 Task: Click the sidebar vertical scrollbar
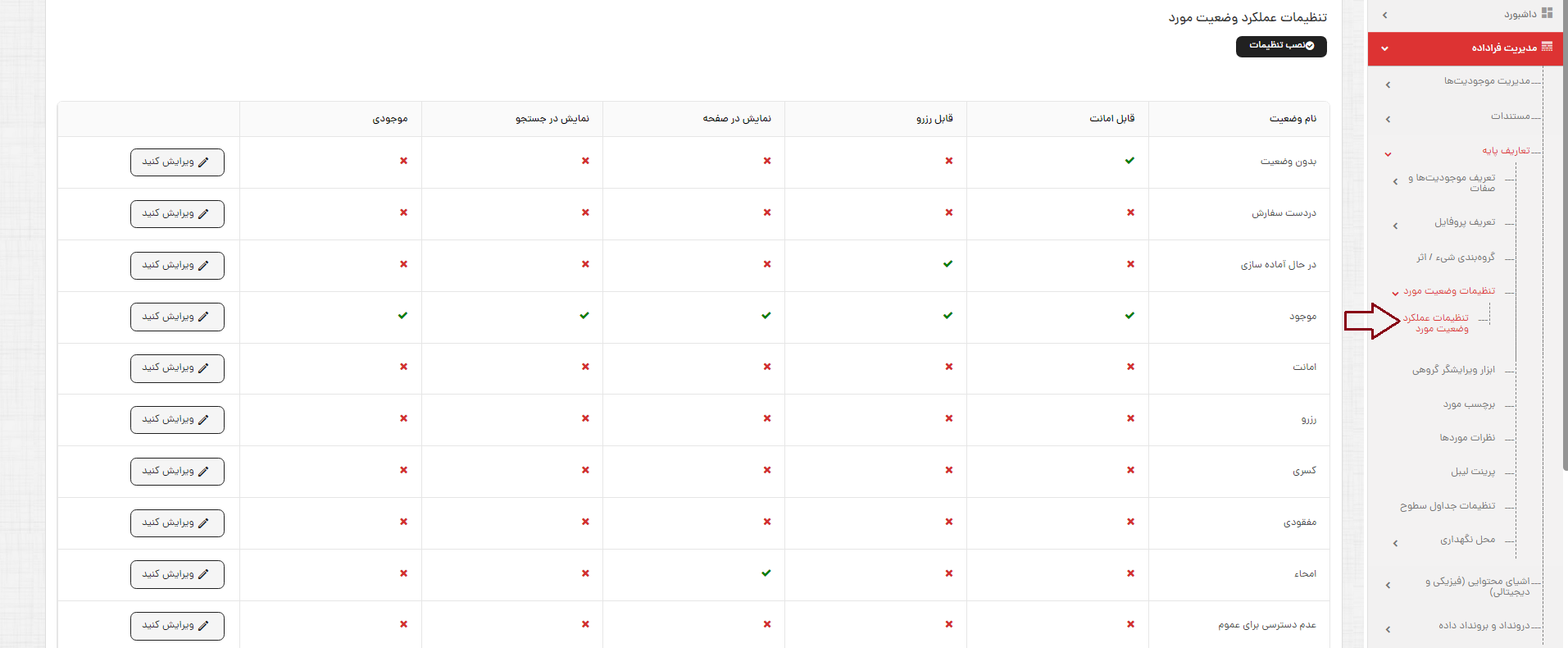pos(1564,246)
